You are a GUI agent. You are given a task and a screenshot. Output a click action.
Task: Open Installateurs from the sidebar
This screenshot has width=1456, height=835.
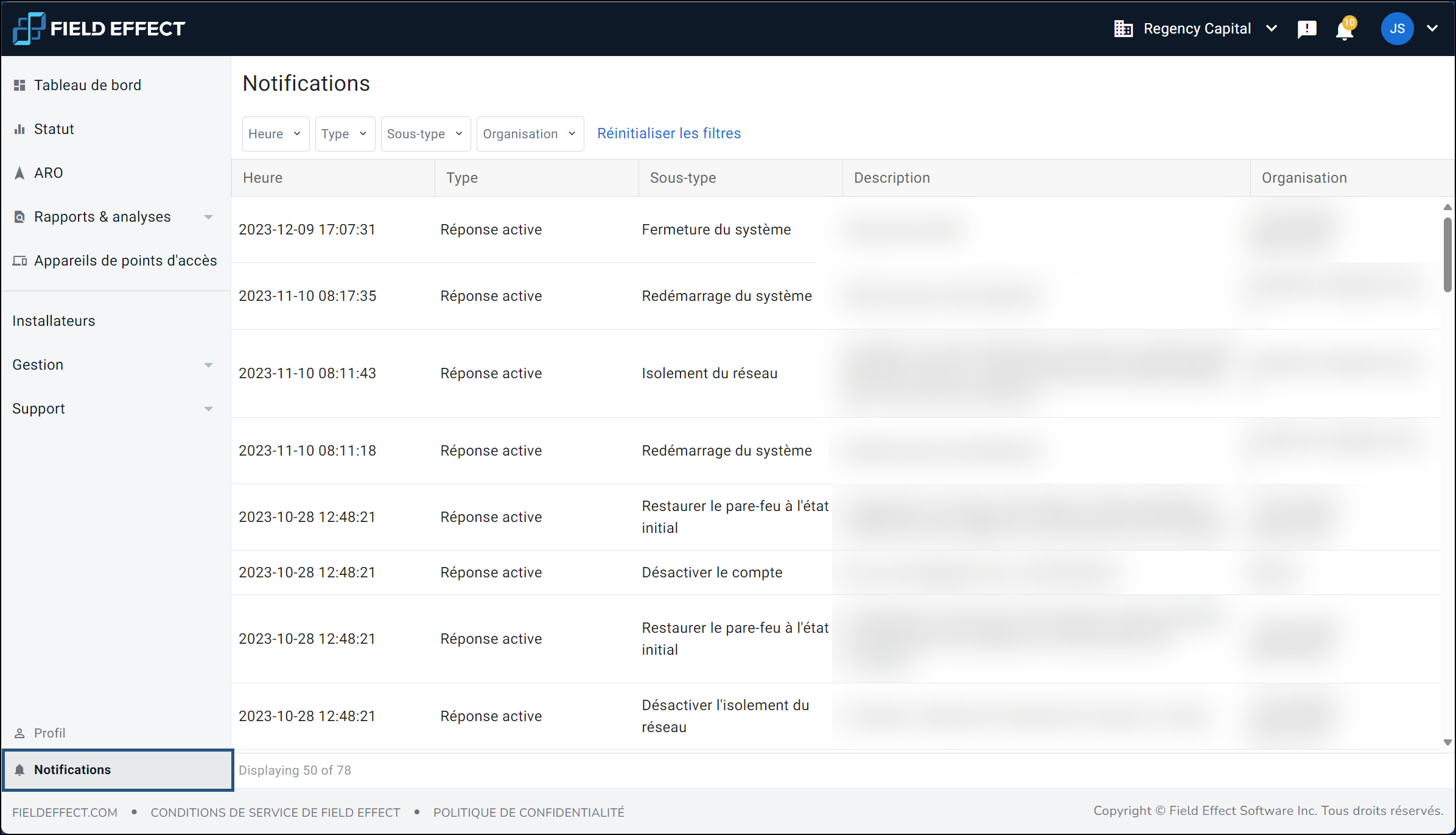tap(54, 321)
